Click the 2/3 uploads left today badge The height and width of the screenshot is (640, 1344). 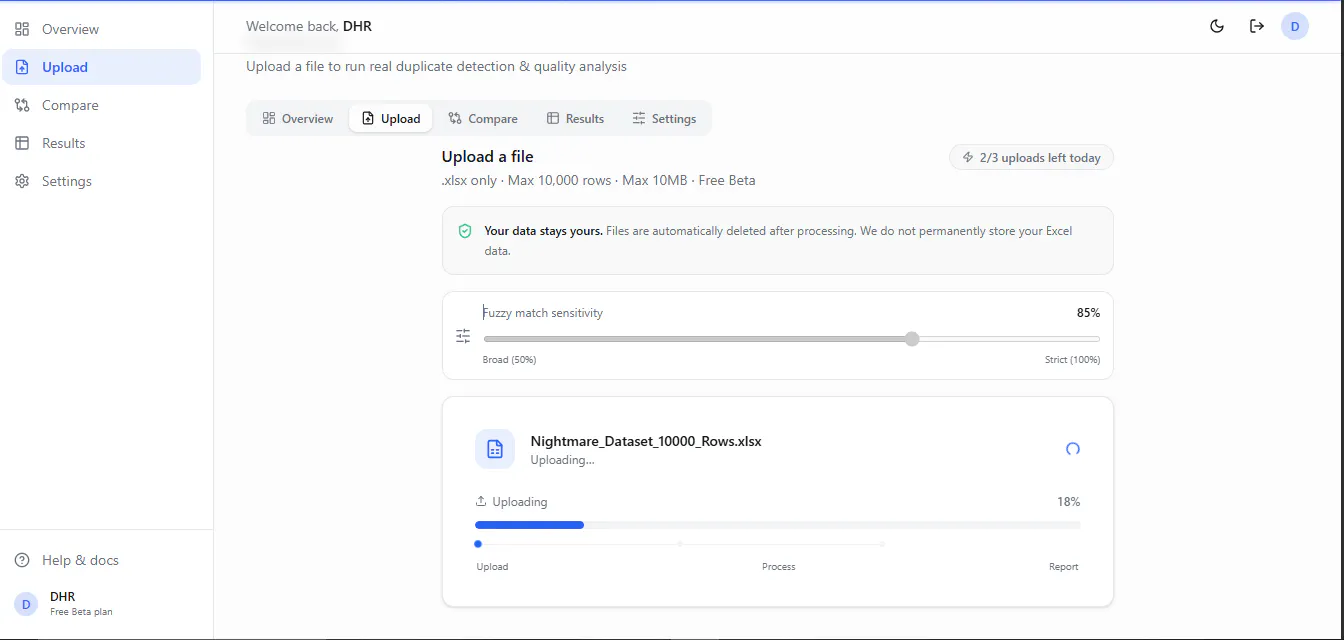tap(1031, 157)
